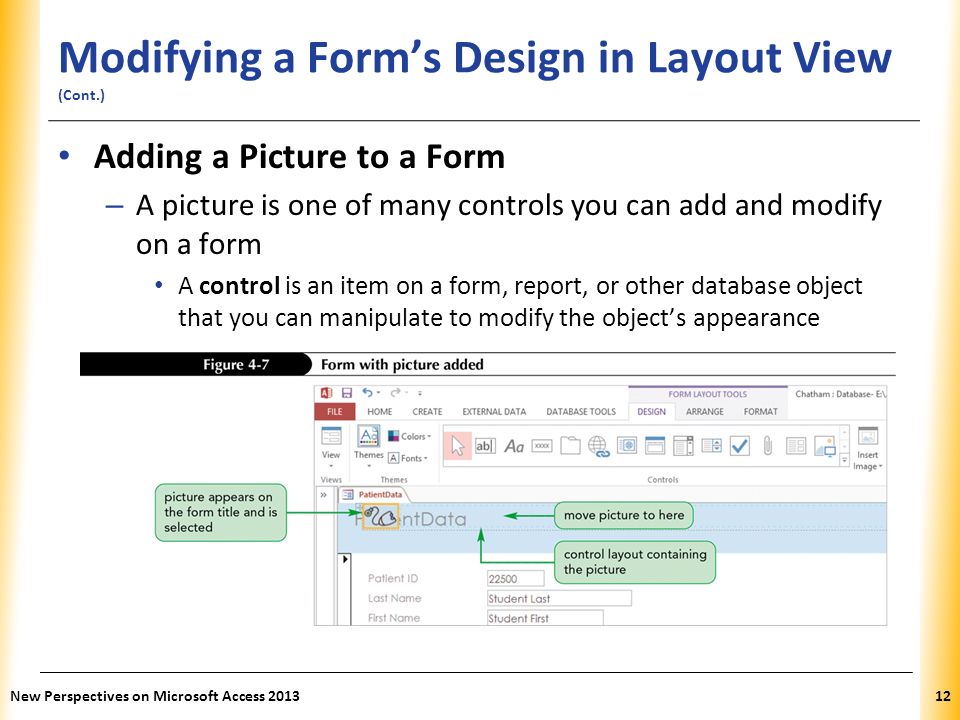Image resolution: width=960 pixels, height=720 pixels.
Task: Switch to the HOME ribbon tab
Action: click(380, 412)
